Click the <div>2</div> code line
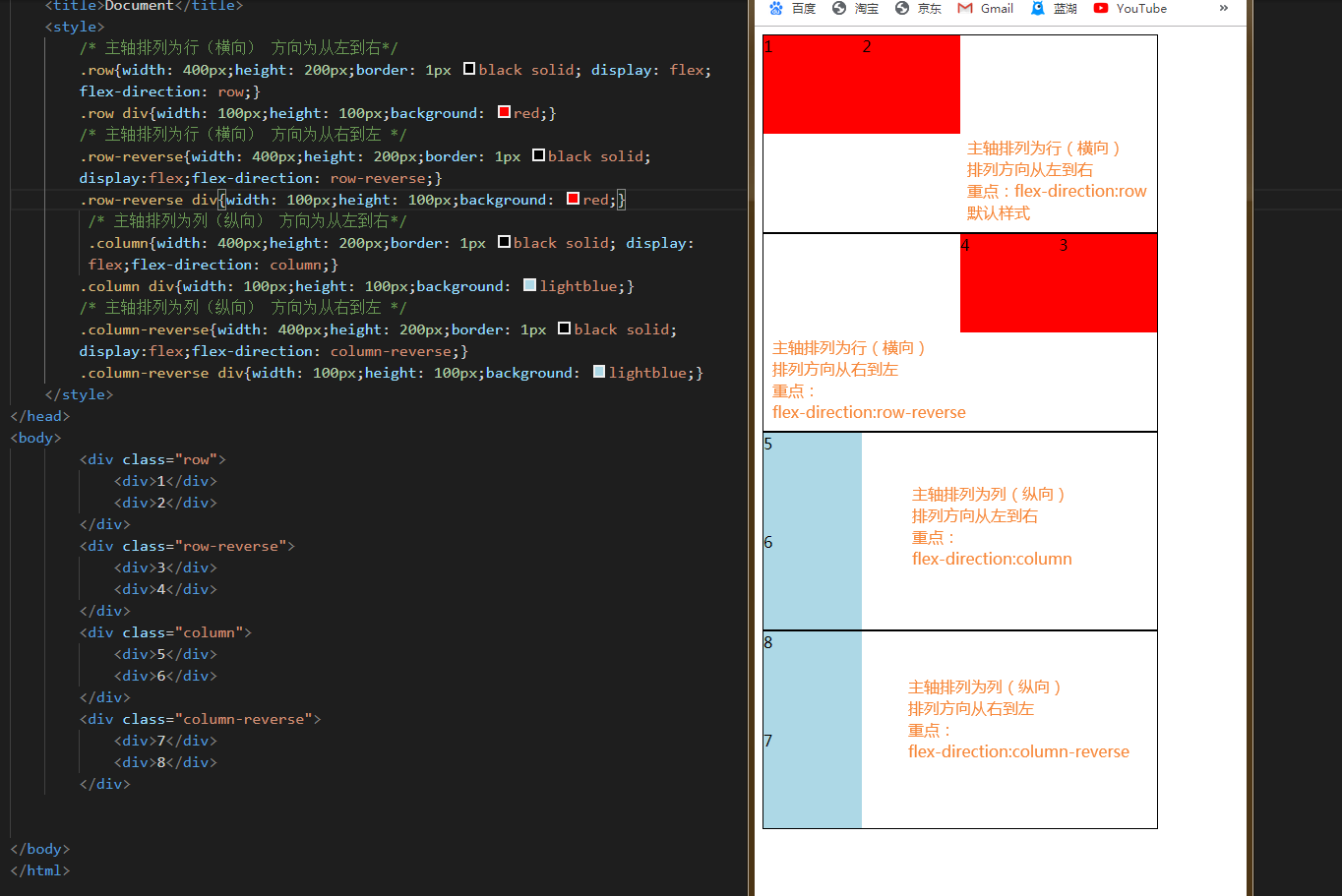Viewport: 1342px width, 896px height. coord(165,503)
